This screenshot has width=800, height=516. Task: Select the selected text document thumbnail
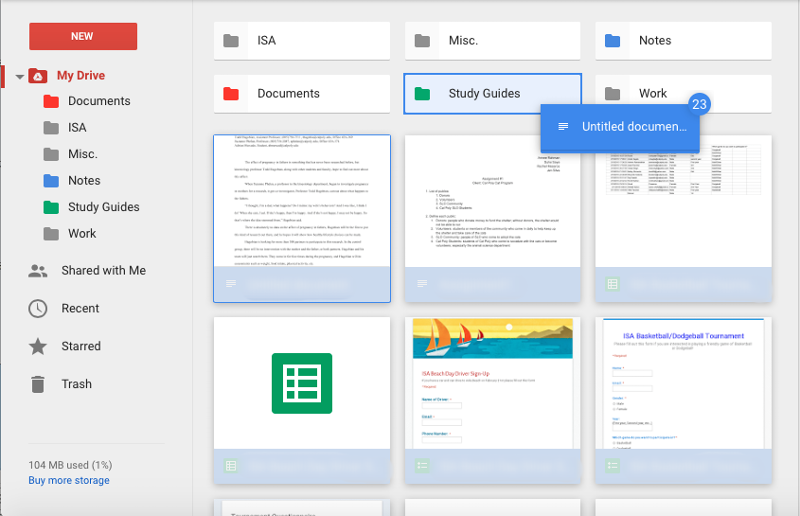[x=302, y=201]
